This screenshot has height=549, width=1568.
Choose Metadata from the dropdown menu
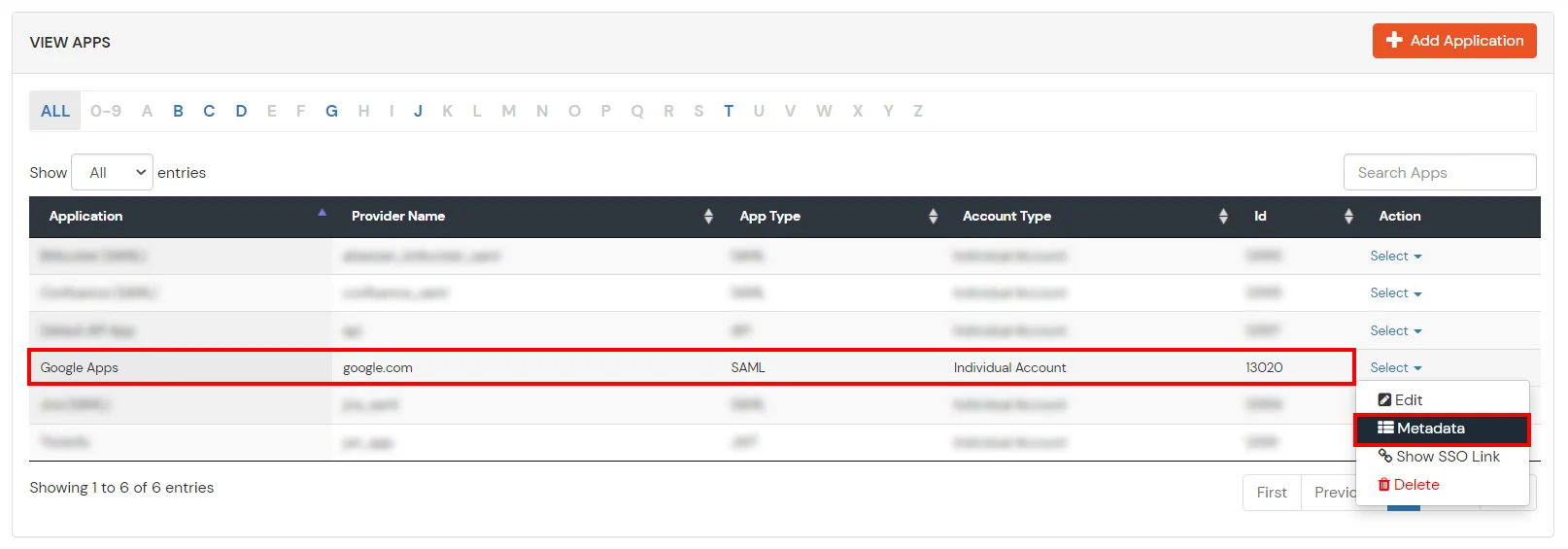click(x=1443, y=428)
